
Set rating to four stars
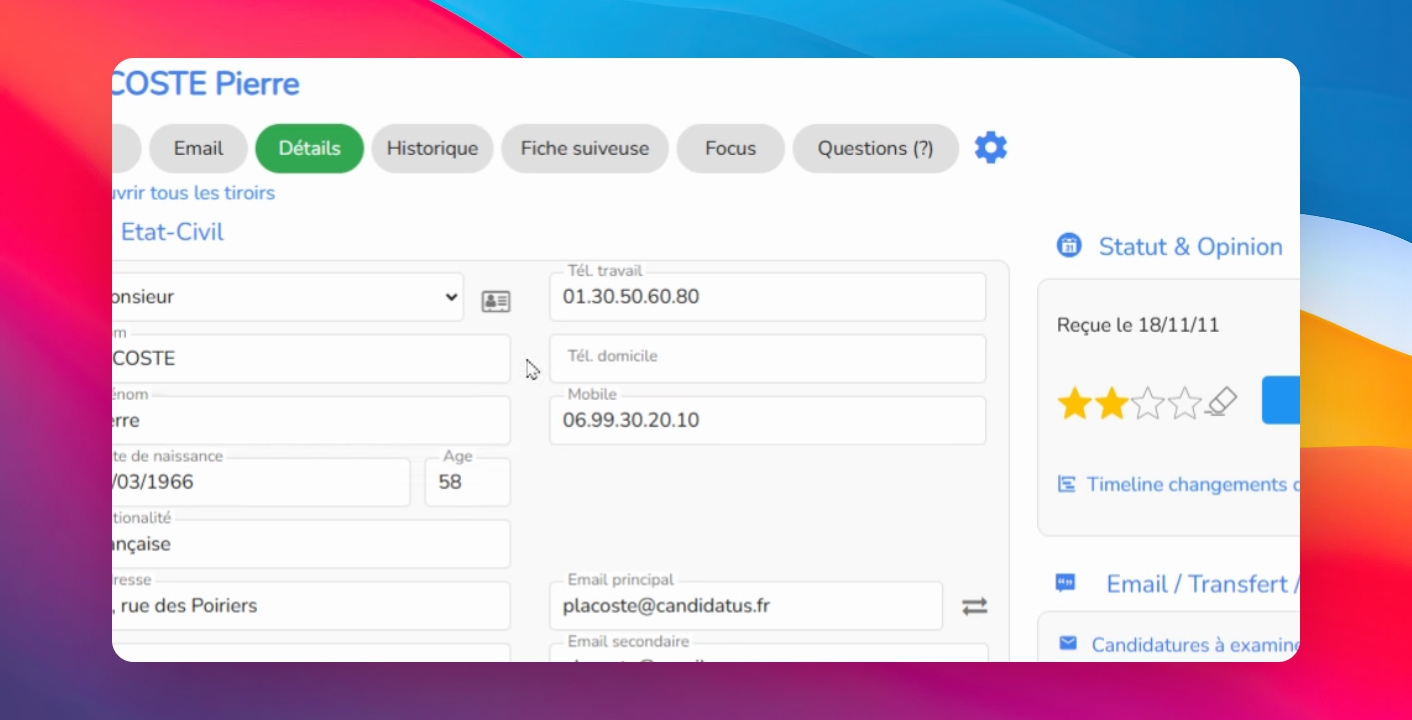click(1185, 404)
